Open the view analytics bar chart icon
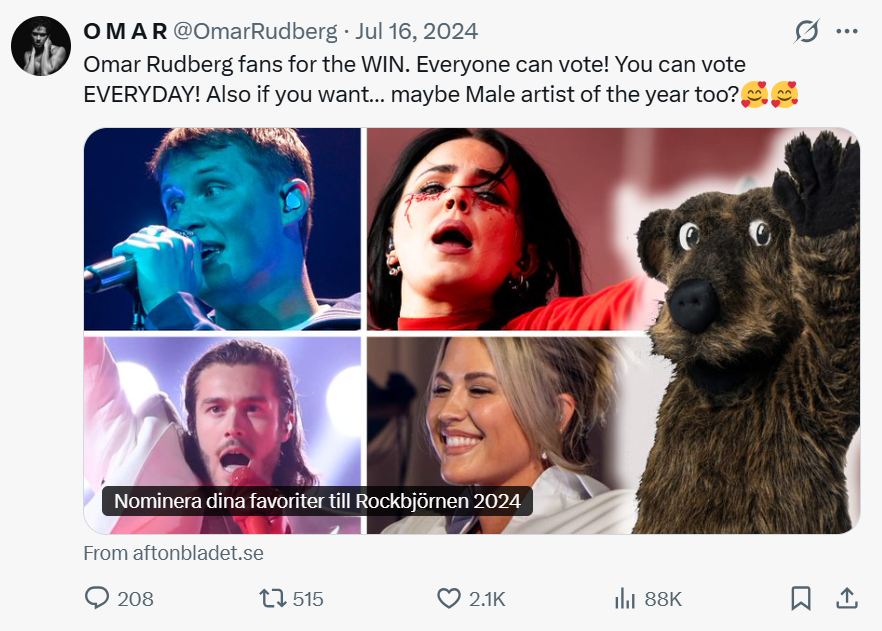Screen dimensions: 882x631 [625, 598]
